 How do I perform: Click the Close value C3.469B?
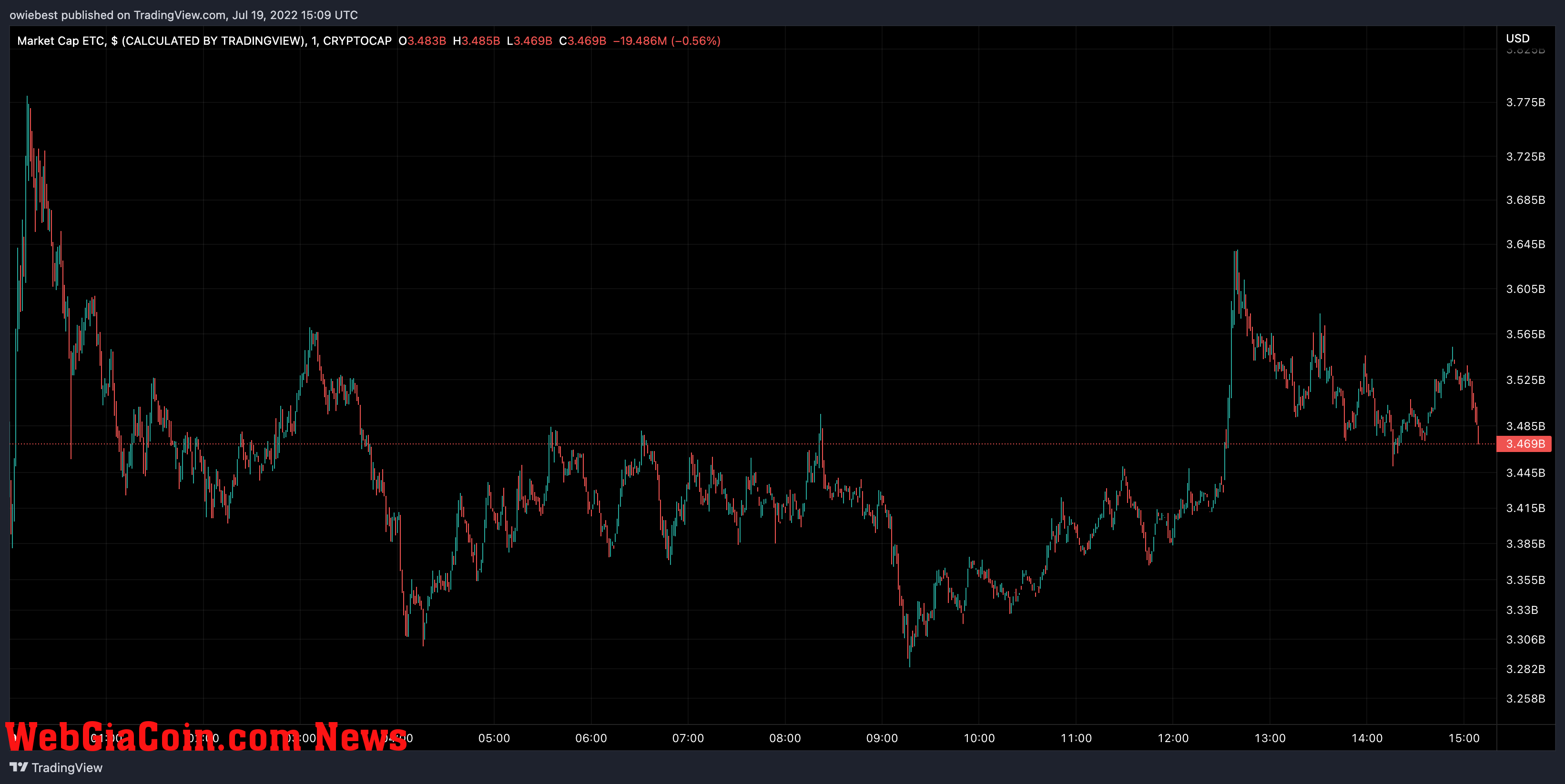[583, 40]
